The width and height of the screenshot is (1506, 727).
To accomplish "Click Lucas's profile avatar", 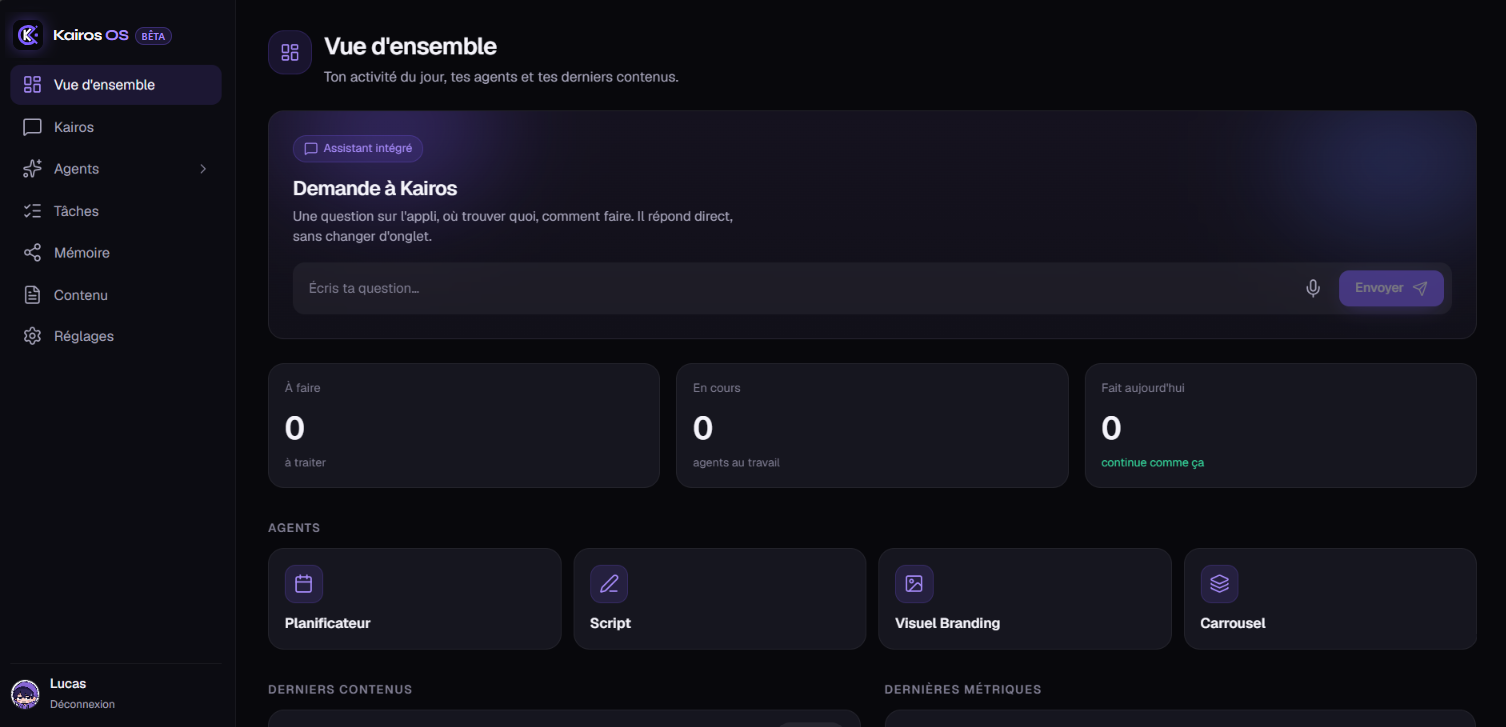I will click(25, 694).
